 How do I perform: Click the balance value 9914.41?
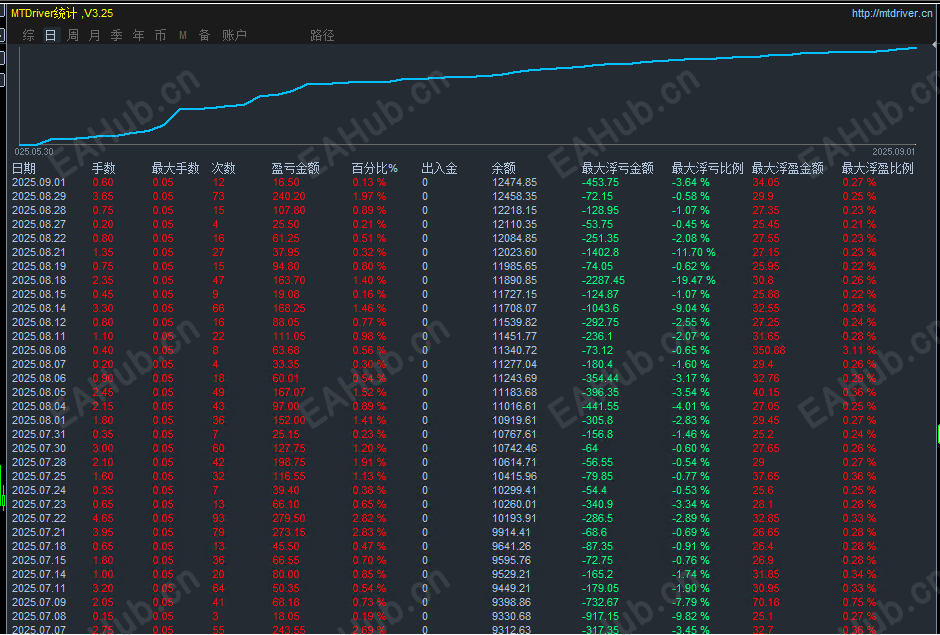(x=511, y=532)
